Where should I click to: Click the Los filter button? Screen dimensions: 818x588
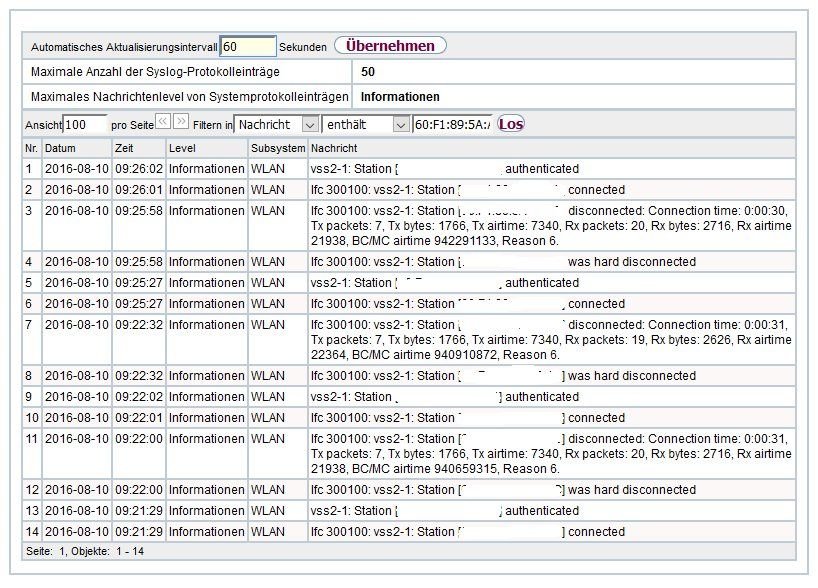511,124
